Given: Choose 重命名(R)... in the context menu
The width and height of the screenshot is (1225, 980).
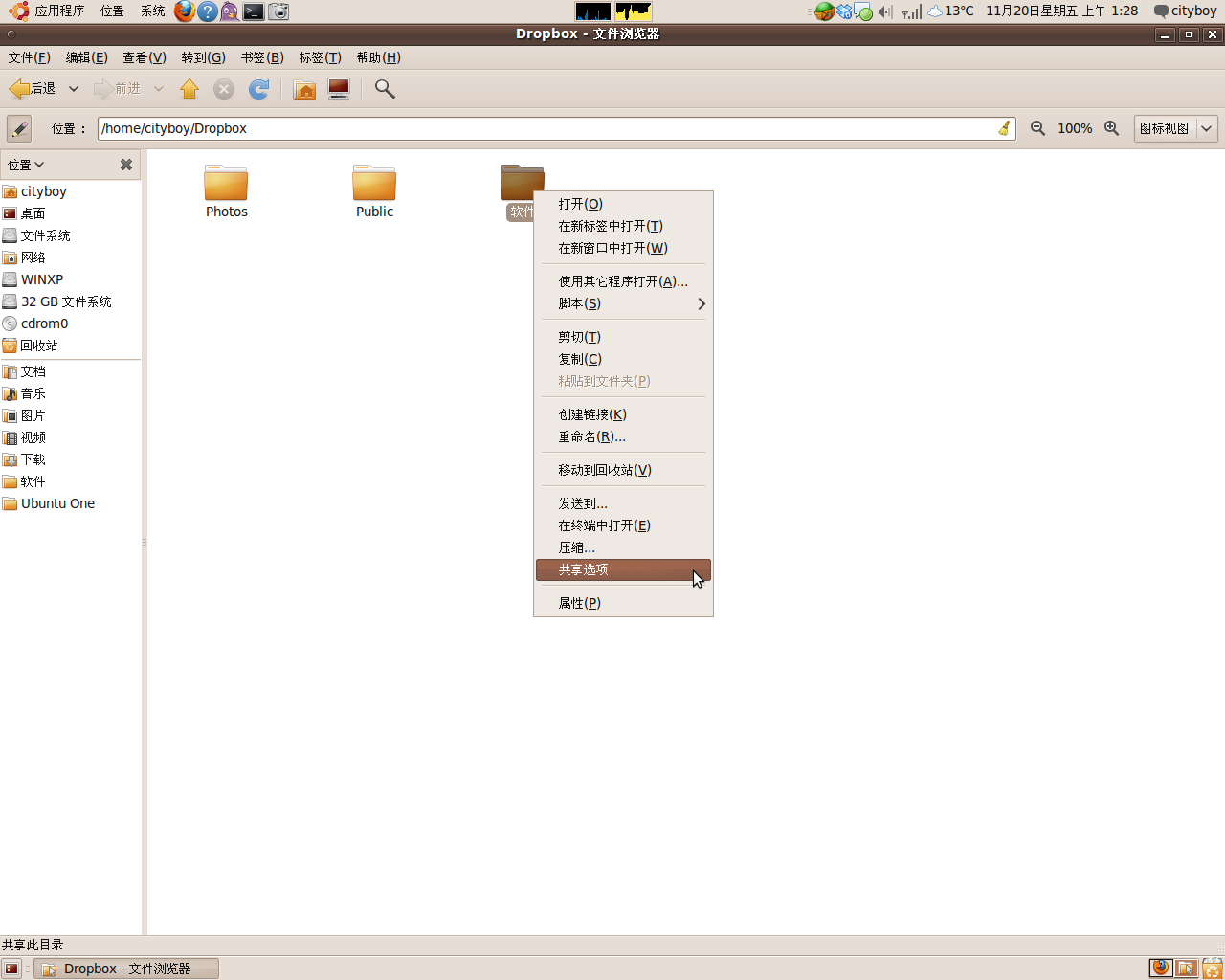Looking at the screenshot, I should (x=623, y=436).
